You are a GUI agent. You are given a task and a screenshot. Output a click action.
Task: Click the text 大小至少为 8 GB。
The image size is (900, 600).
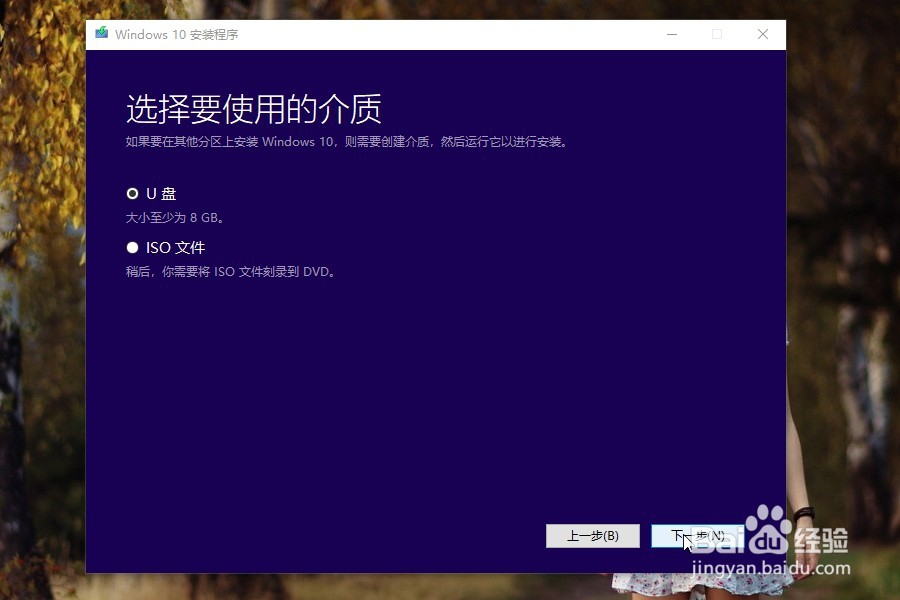pyautogui.click(x=175, y=218)
